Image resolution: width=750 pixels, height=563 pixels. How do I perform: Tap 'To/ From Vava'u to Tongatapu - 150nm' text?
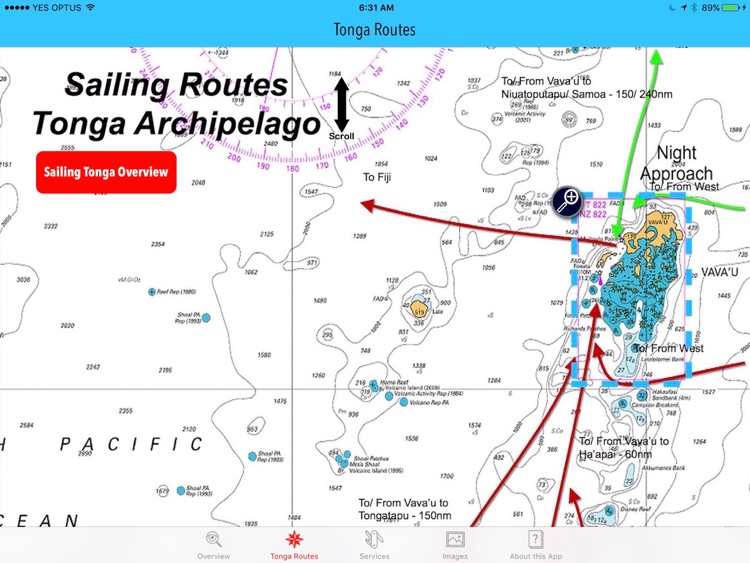point(405,509)
